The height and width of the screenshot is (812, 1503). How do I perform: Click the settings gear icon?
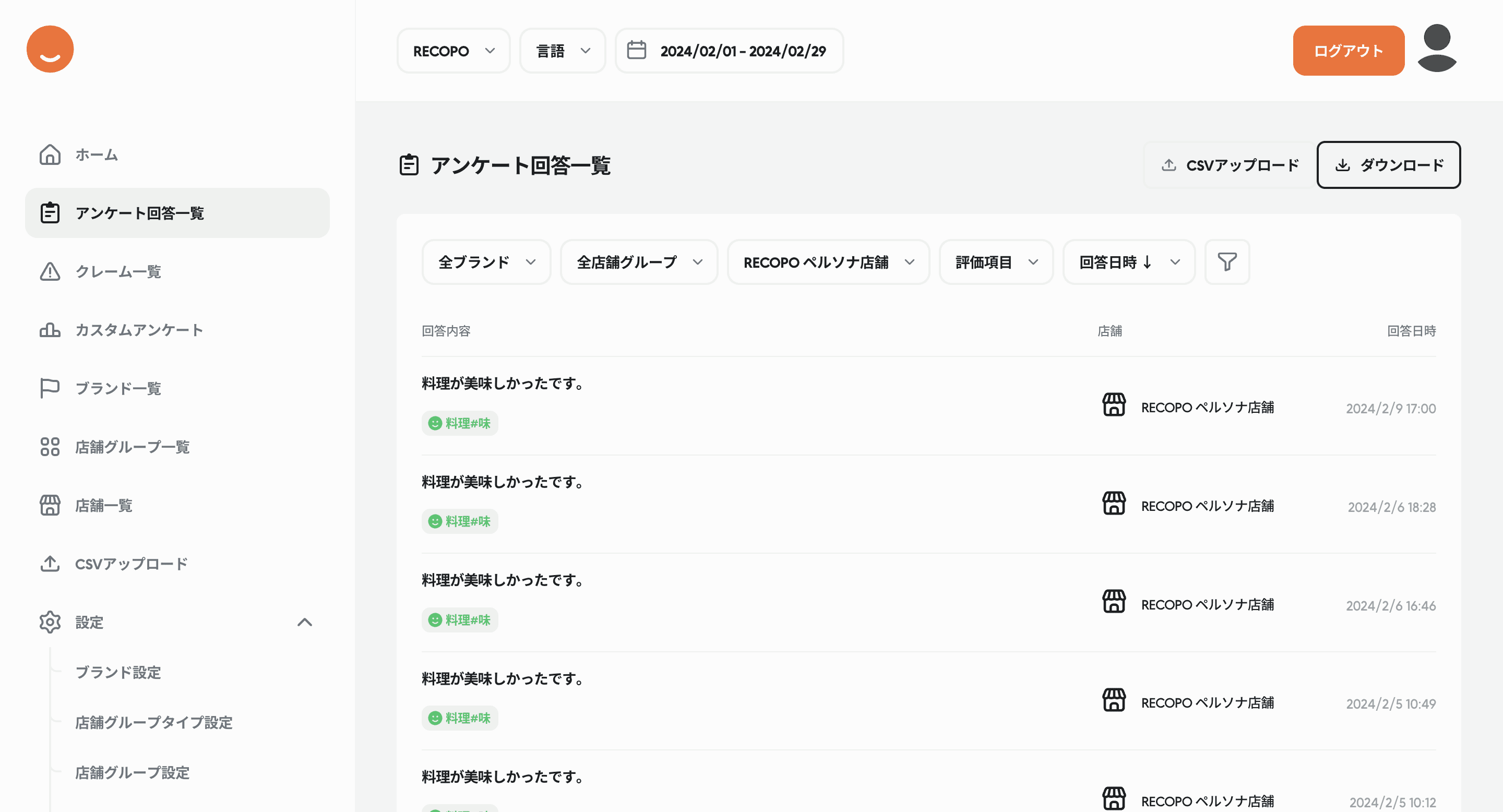coord(50,622)
